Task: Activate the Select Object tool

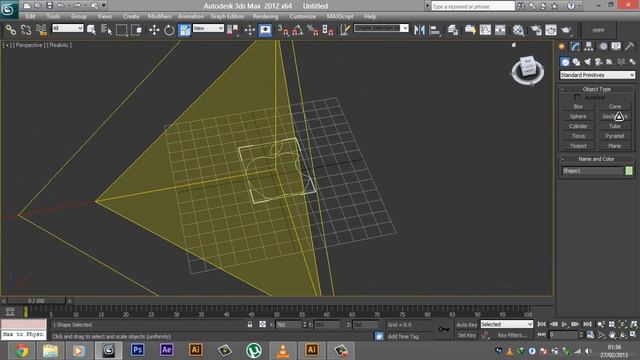Action: 91,30
